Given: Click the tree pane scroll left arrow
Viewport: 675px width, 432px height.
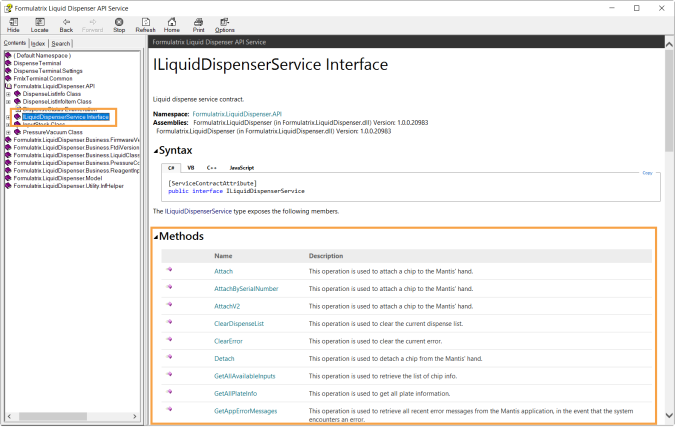Looking at the screenshot, I should point(9,417).
